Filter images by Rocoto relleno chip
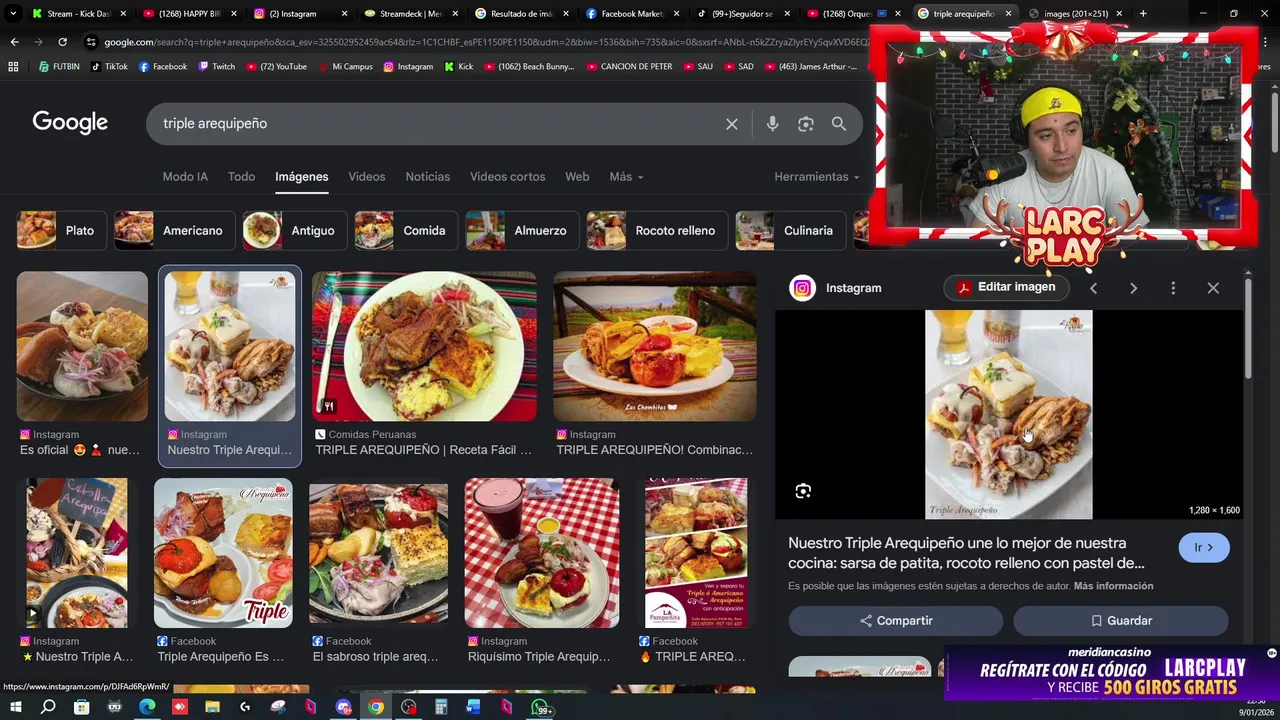The width and height of the screenshot is (1280, 720). point(656,231)
